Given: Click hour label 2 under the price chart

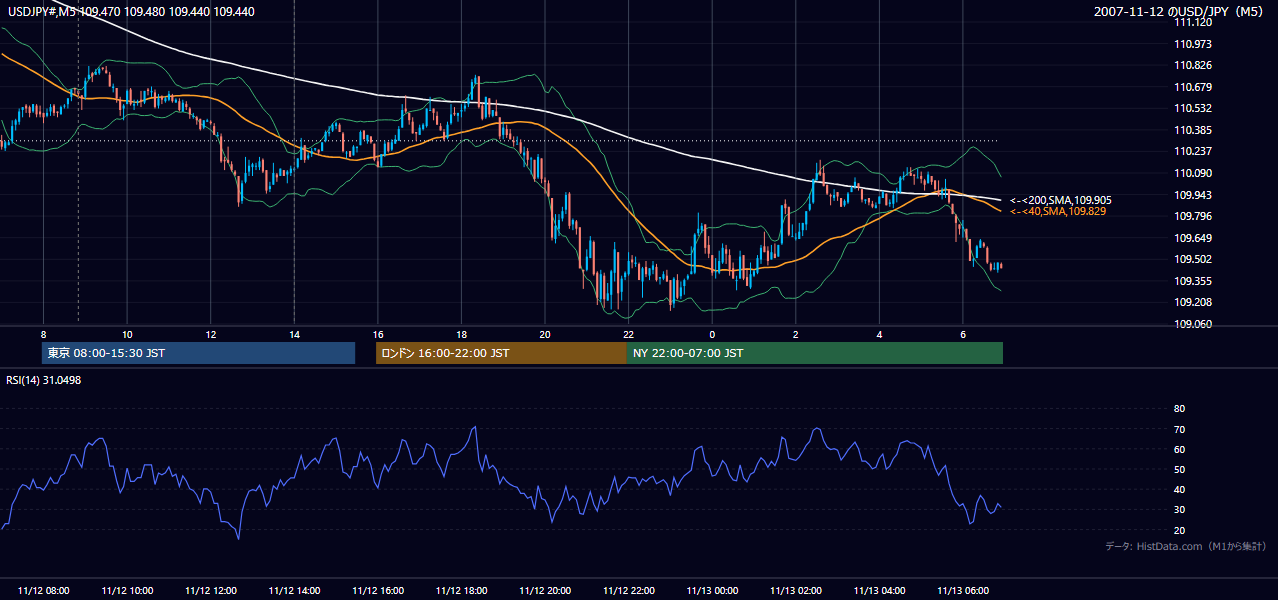Looking at the screenshot, I should [x=795, y=334].
